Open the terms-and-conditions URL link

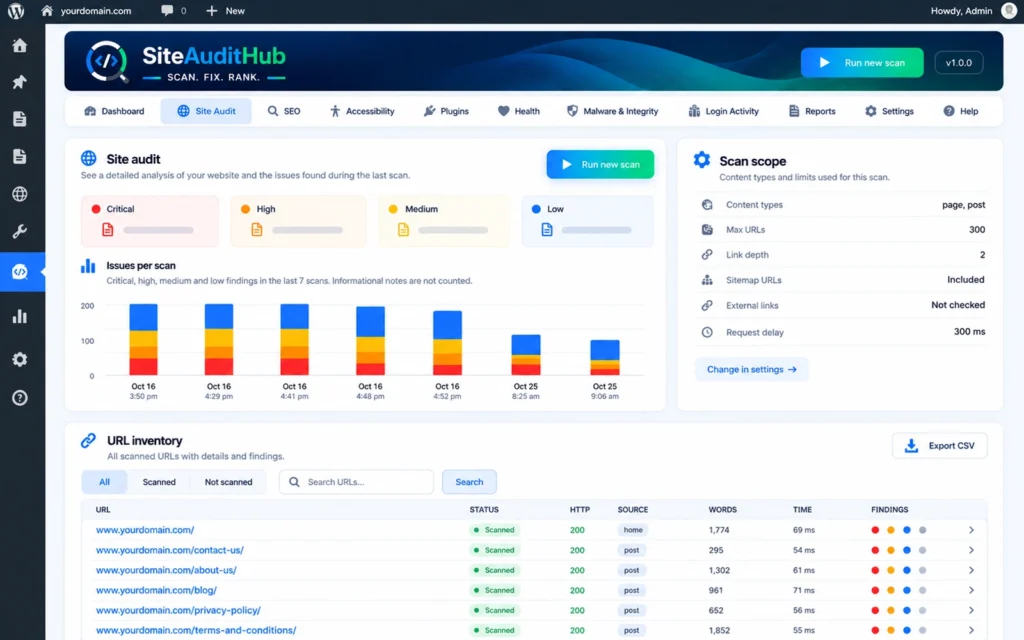coord(196,630)
